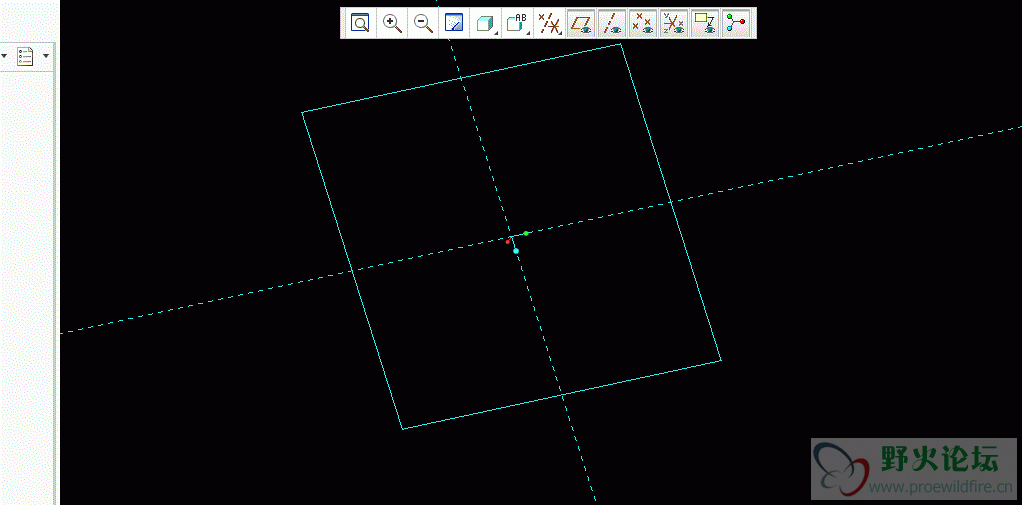Pick the red spin center dot
The width and height of the screenshot is (1022, 505).
pos(508,242)
